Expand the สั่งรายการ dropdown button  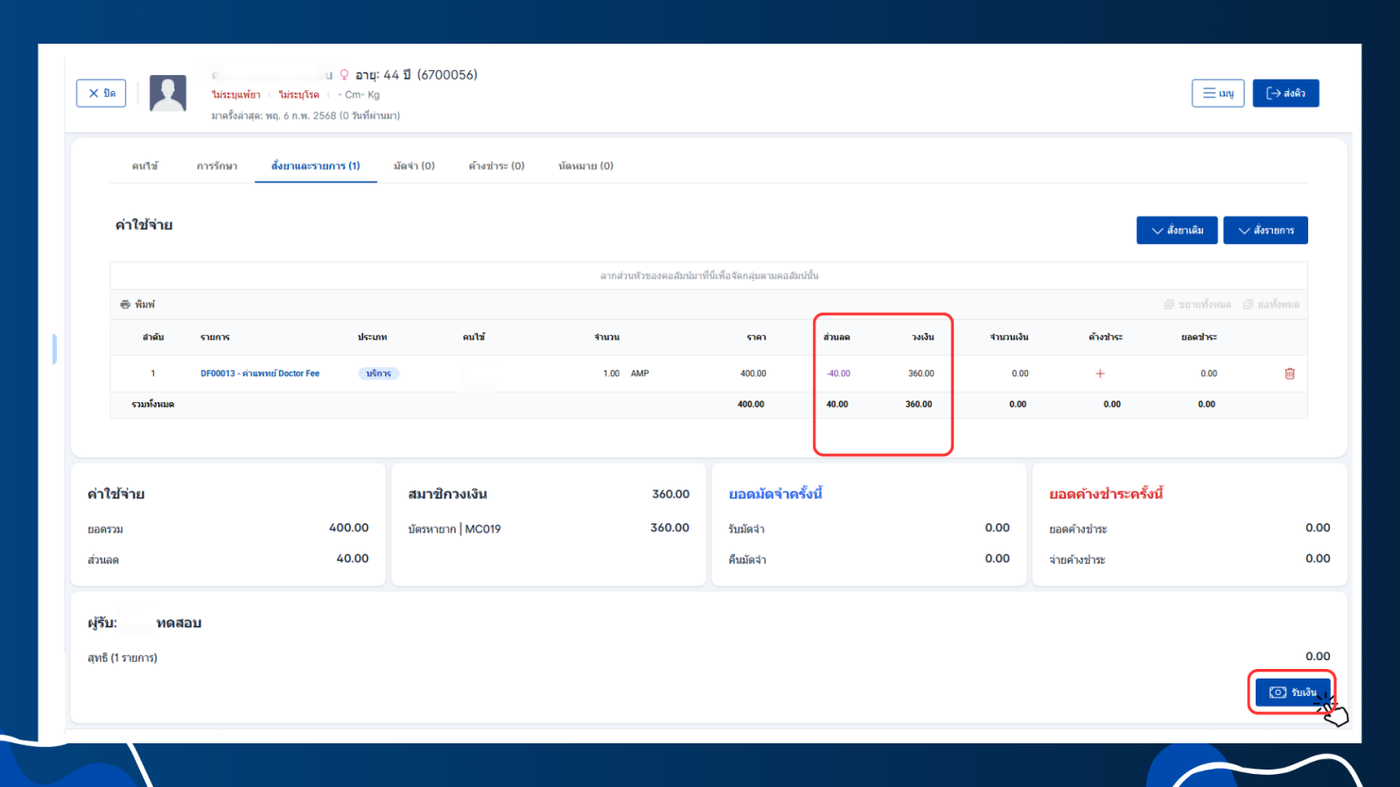(1265, 230)
